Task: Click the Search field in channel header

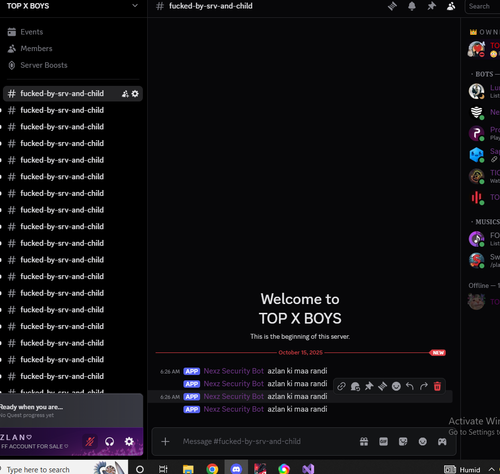Action: coord(482,6)
